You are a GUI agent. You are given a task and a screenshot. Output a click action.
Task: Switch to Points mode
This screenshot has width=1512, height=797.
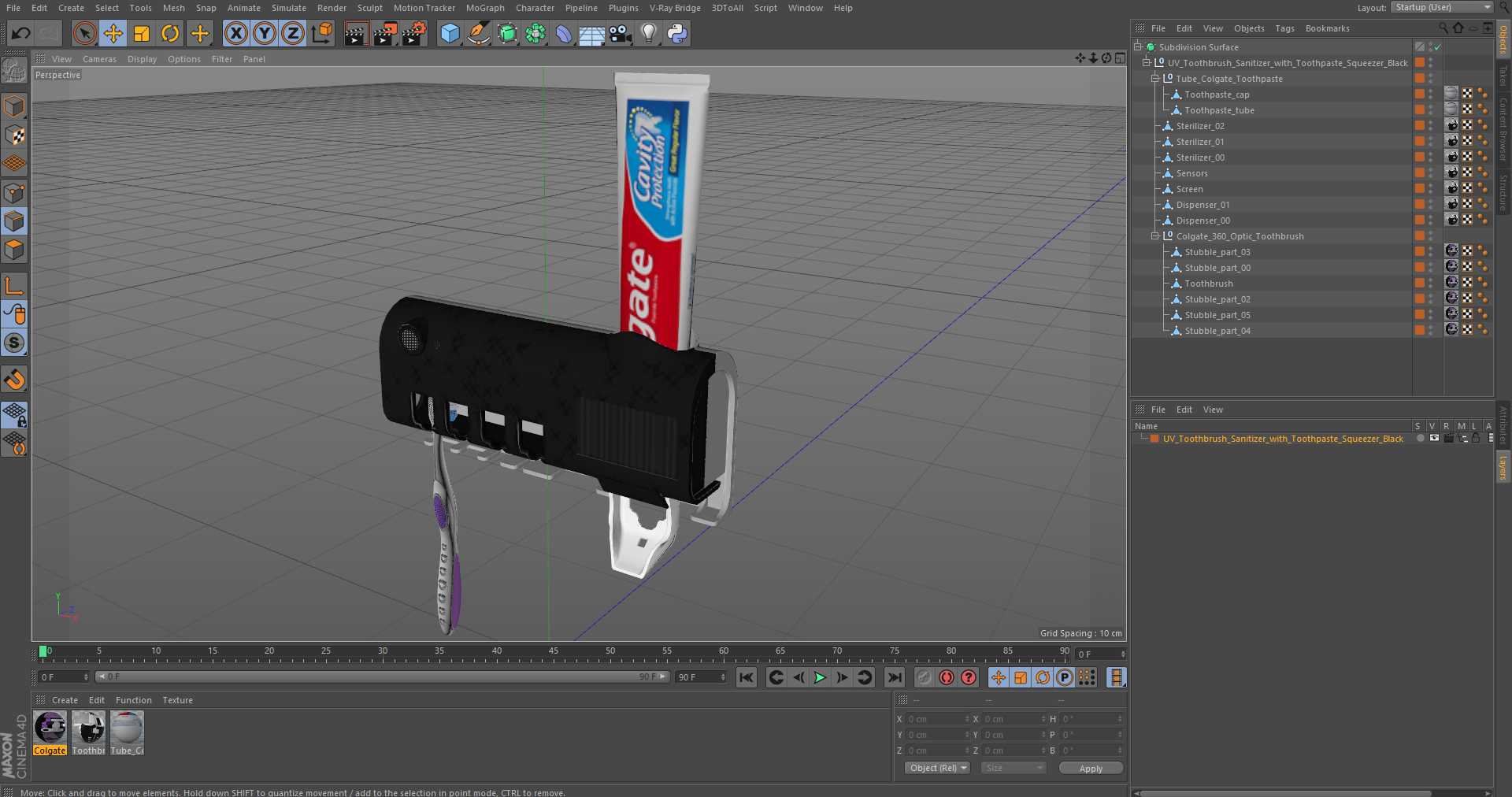tap(14, 193)
